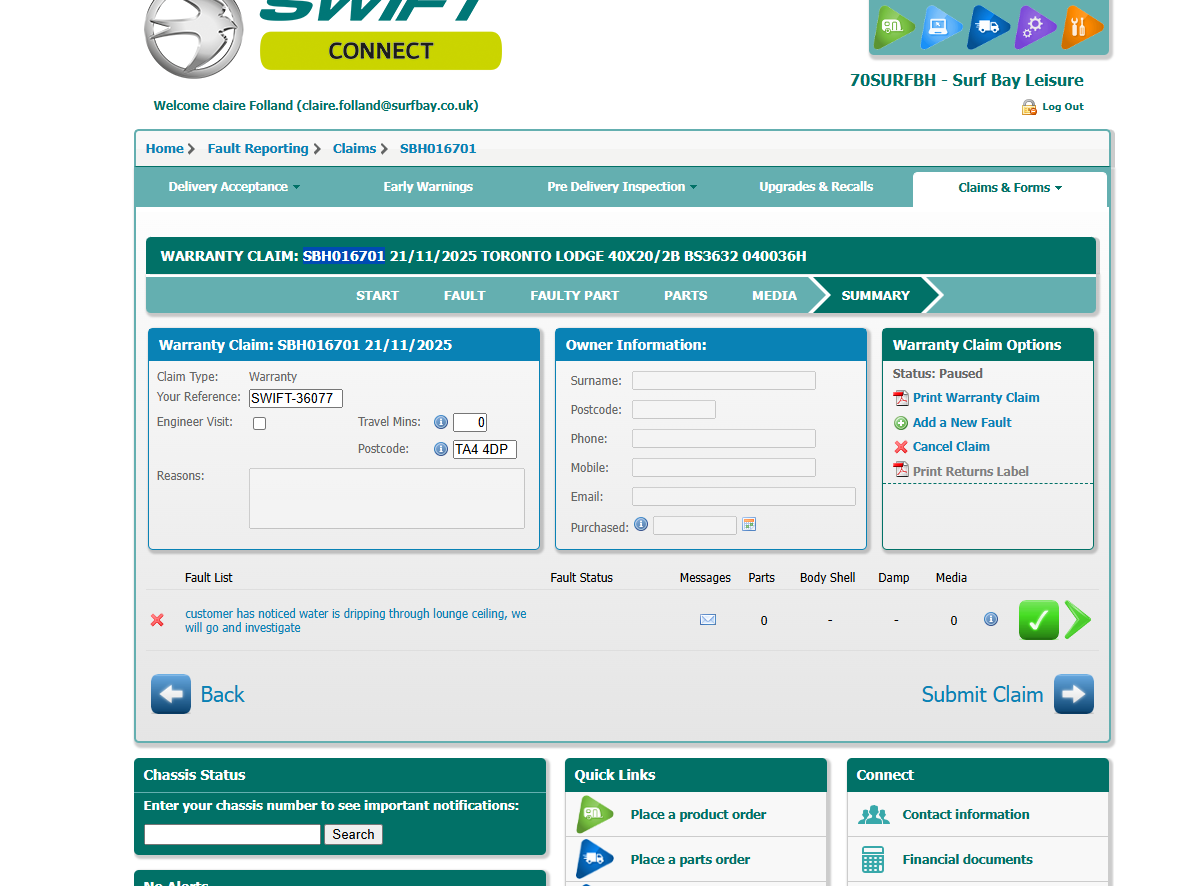Screen dimensions: 1185x886
Task: Select the SUMMARY step
Action: [x=875, y=296]
